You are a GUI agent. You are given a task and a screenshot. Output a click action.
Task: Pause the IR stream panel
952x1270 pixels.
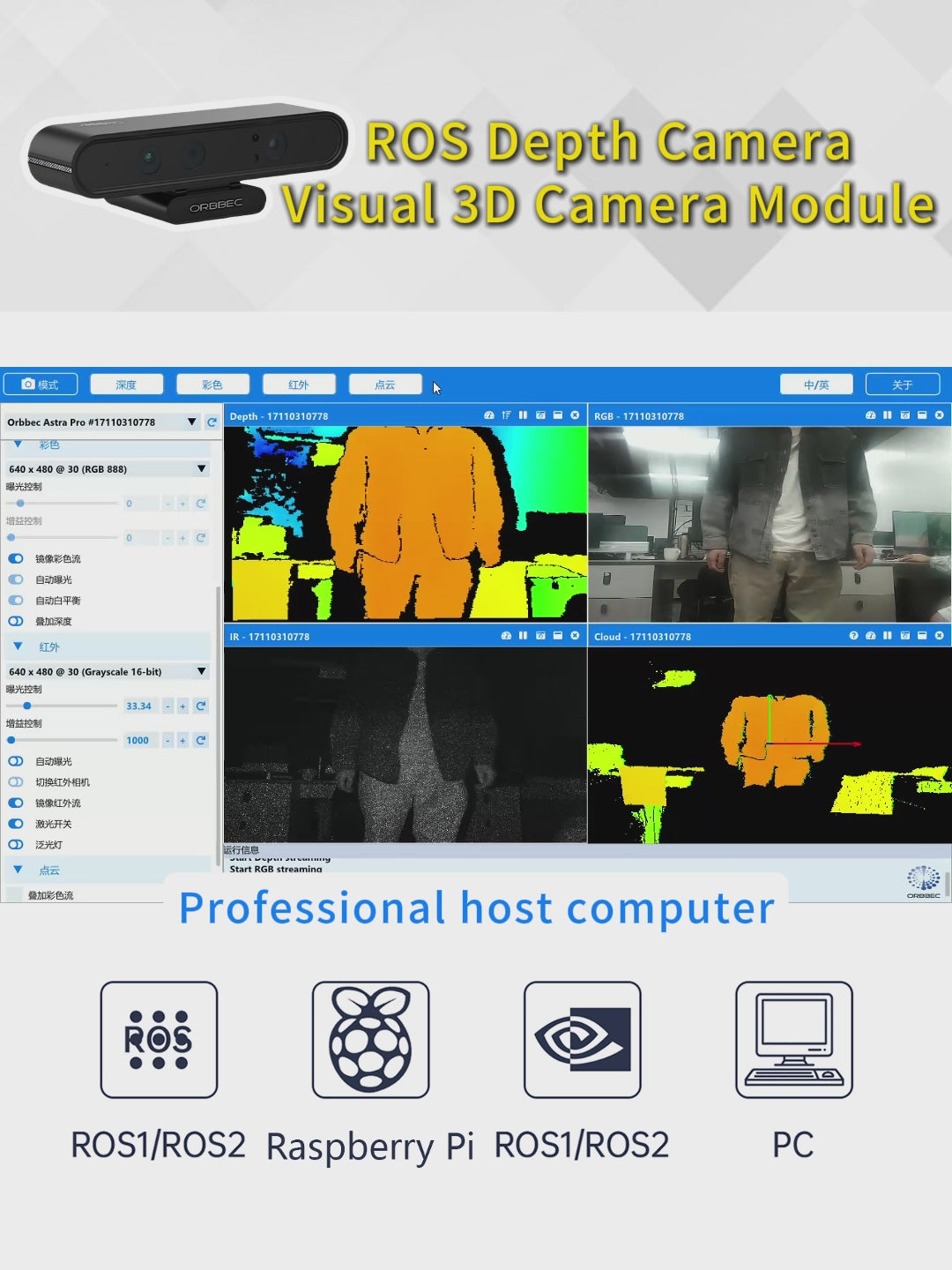pyautogui.click(x=523, y=636)
